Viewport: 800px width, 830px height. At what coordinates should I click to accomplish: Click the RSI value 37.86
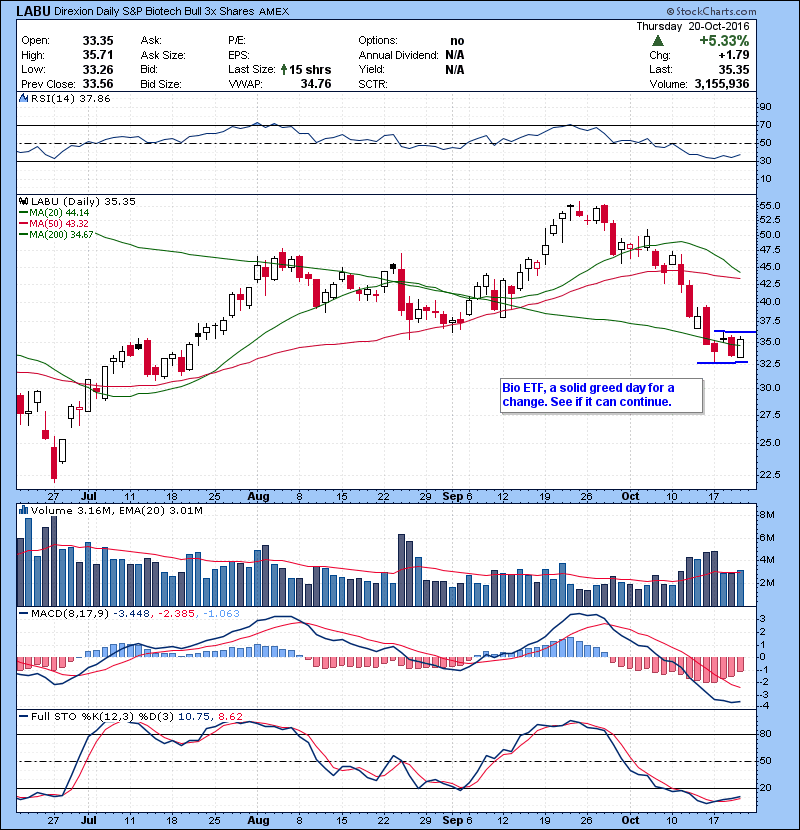click(x=95, y=98)
